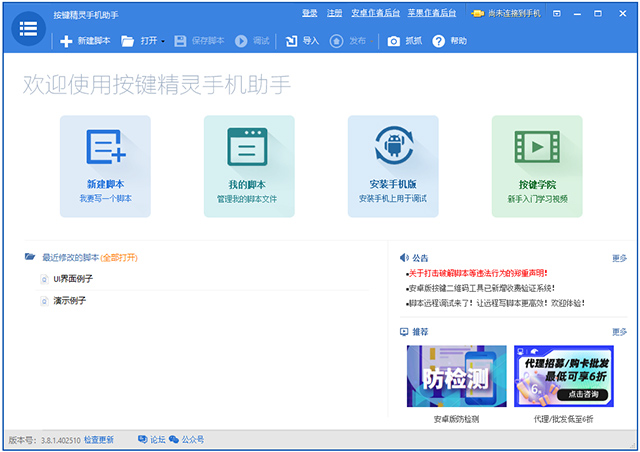Open the 防检测 thumbnail

click(456, 376)
